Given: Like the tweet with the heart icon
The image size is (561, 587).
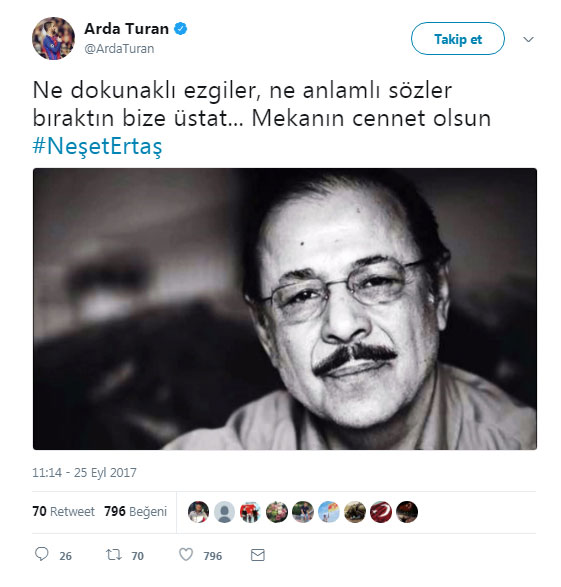Looking at the screenshot, I should pyautogui.click(x=186, y=554).
